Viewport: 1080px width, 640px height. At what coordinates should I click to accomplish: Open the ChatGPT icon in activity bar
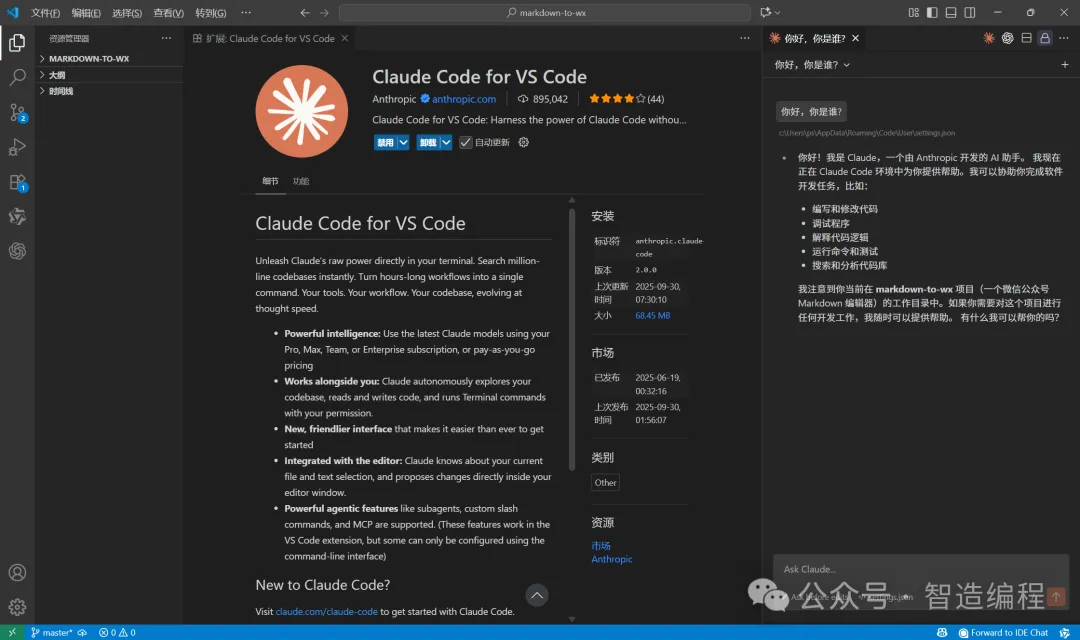[17, 251]
